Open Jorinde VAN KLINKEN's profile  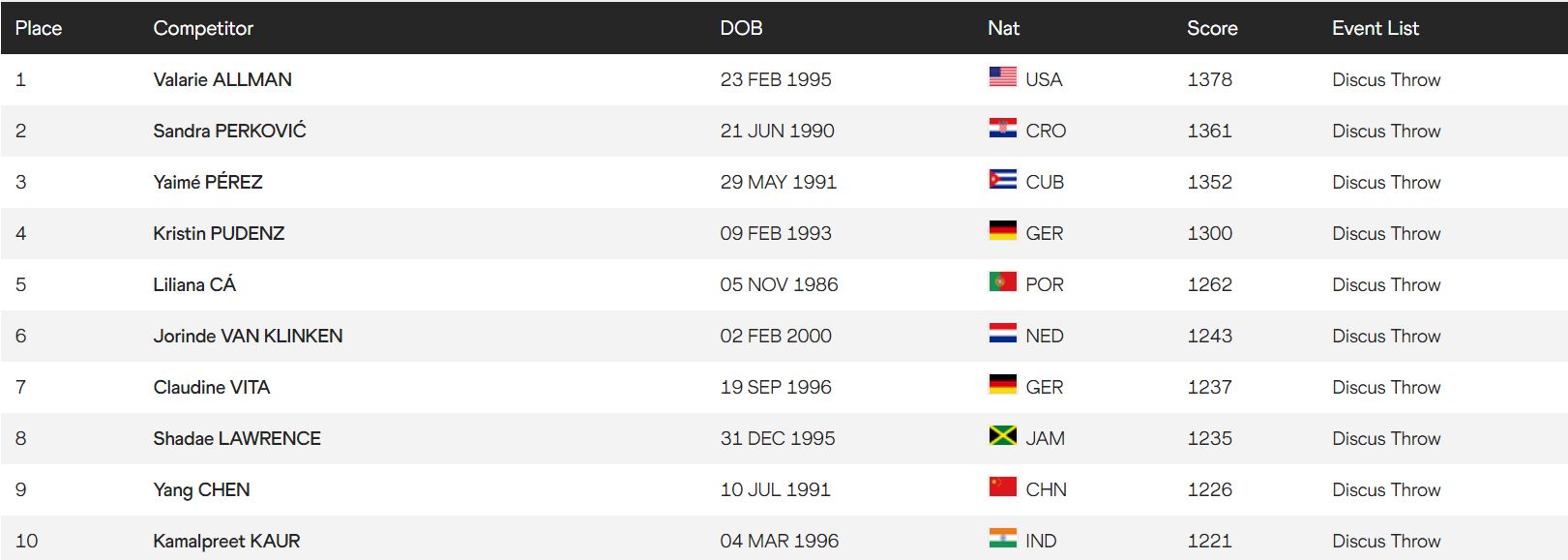tap(248, 336)
